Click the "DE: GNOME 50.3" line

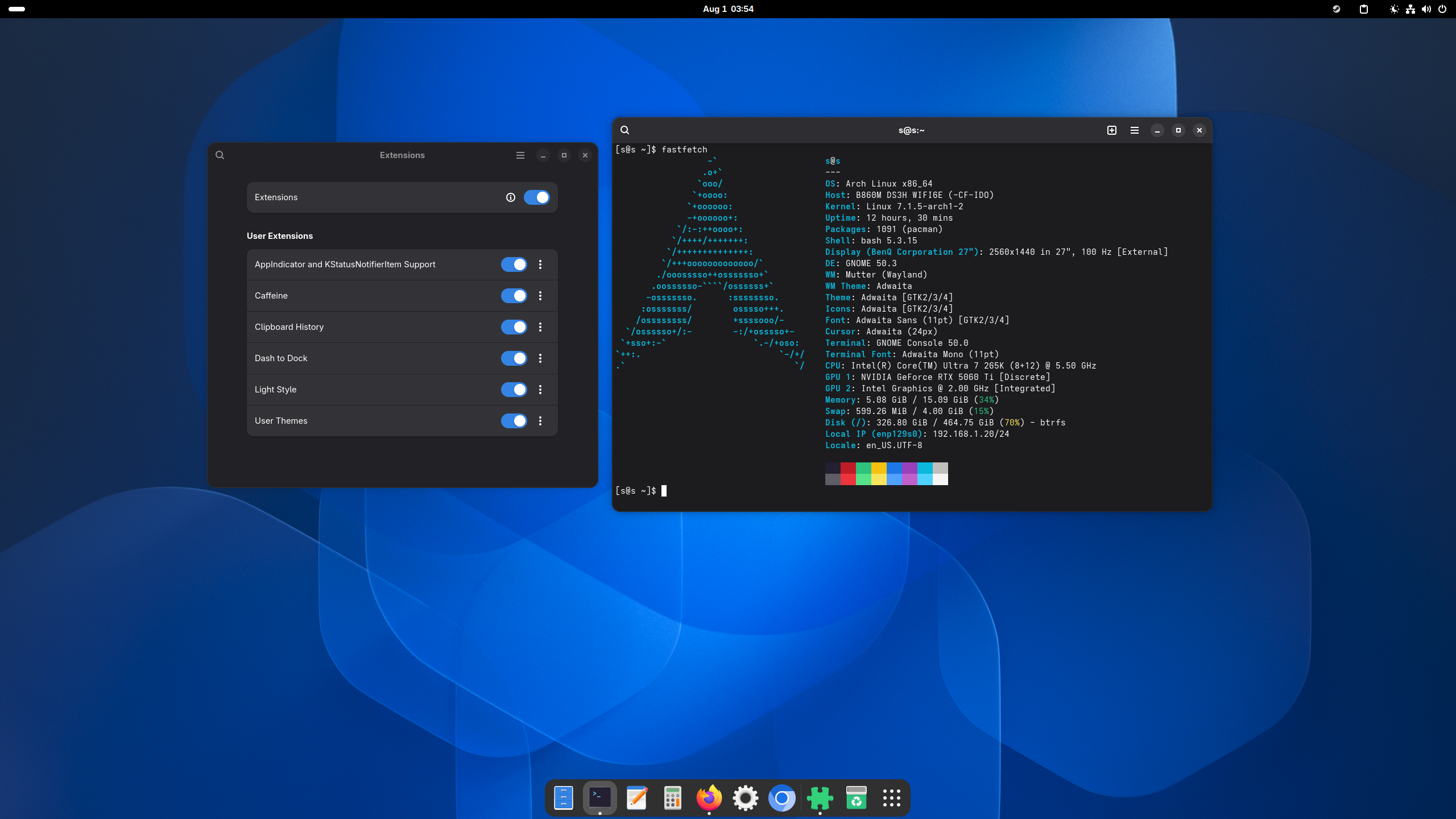tap(861, 263)
